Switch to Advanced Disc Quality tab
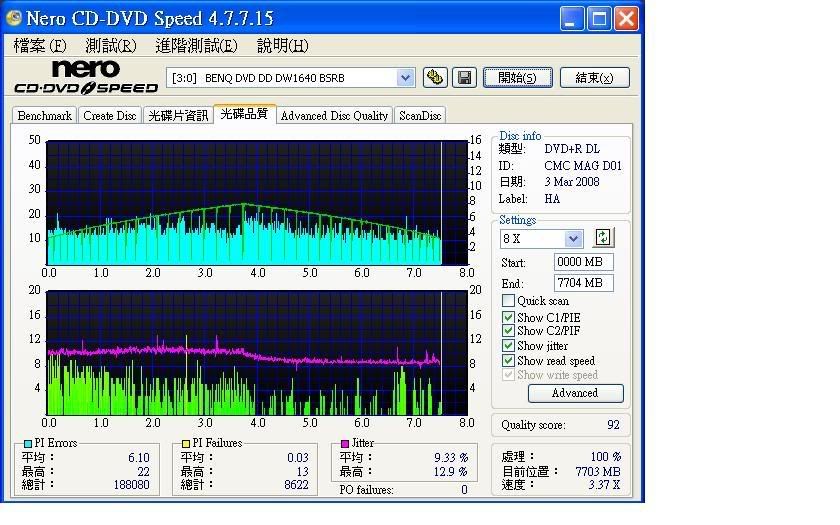This screenshot has height=525, width=840. click(334, 115)
